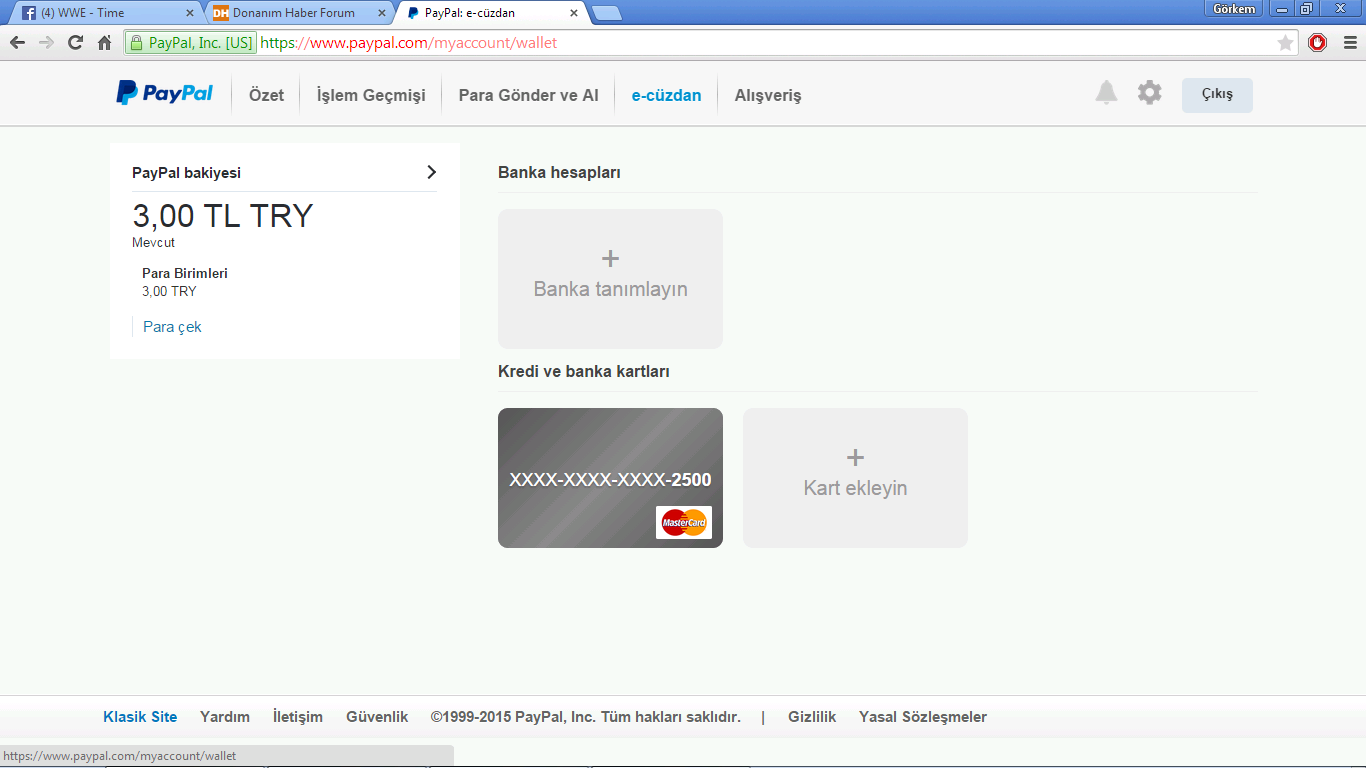Click the Para Birimleri label
The width and height of the screenshot is (1366, 768).
[x=185, y=273]
